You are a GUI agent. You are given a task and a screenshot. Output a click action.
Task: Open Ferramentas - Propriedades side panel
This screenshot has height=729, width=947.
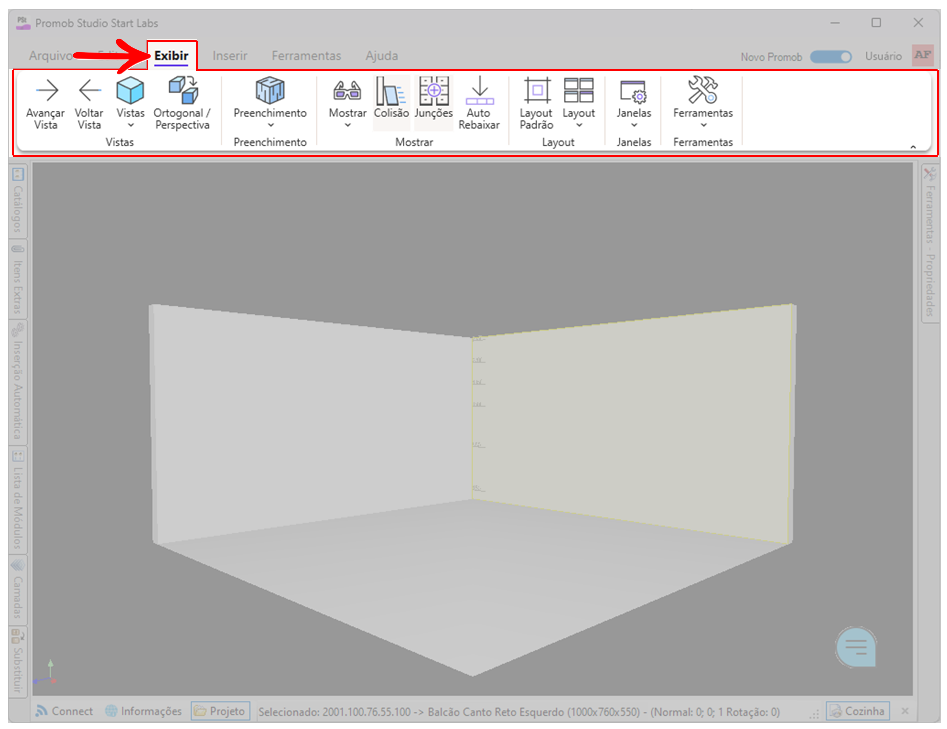tap(929, 243)
